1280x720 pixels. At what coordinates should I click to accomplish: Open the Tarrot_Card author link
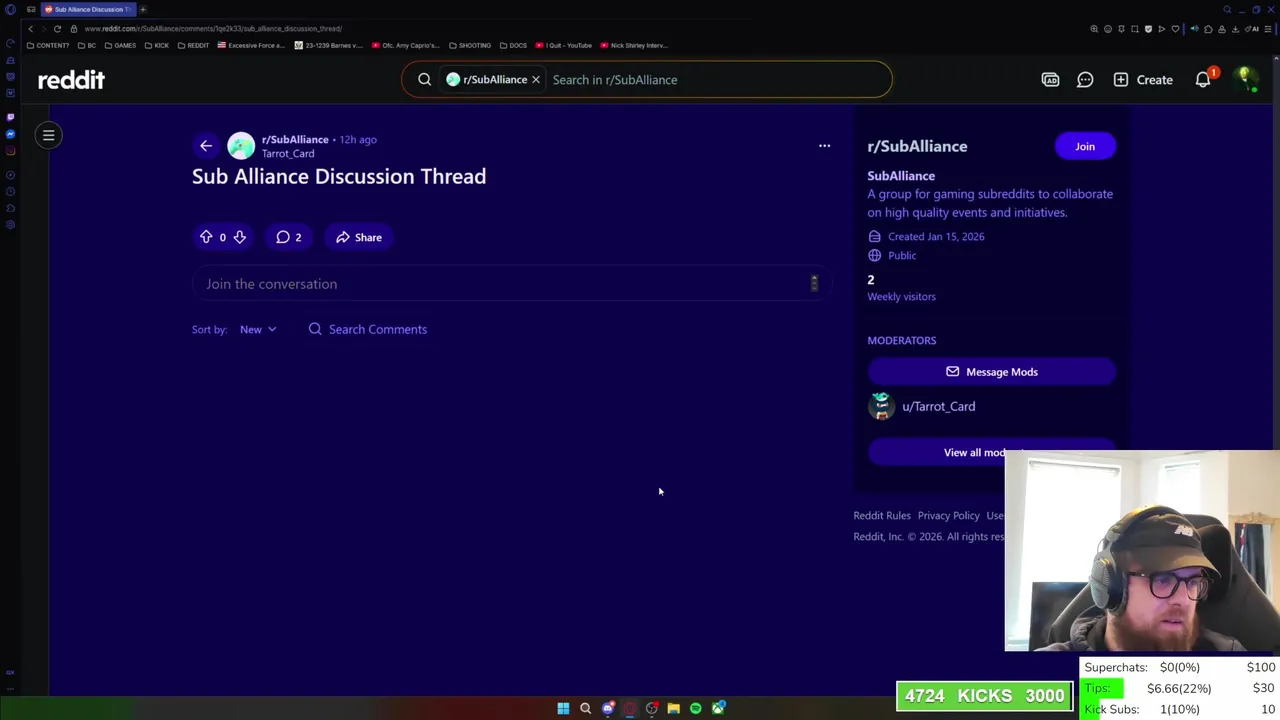(x=288, y=154)
